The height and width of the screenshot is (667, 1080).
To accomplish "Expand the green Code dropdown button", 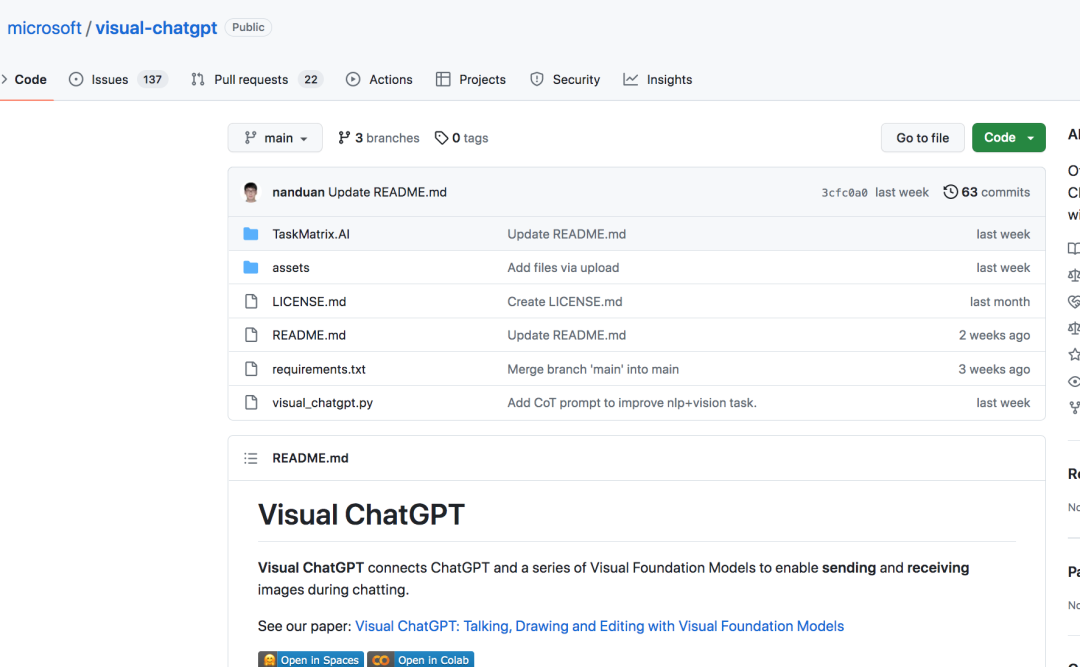I will pyautogui.click(x=1008, y=138).
